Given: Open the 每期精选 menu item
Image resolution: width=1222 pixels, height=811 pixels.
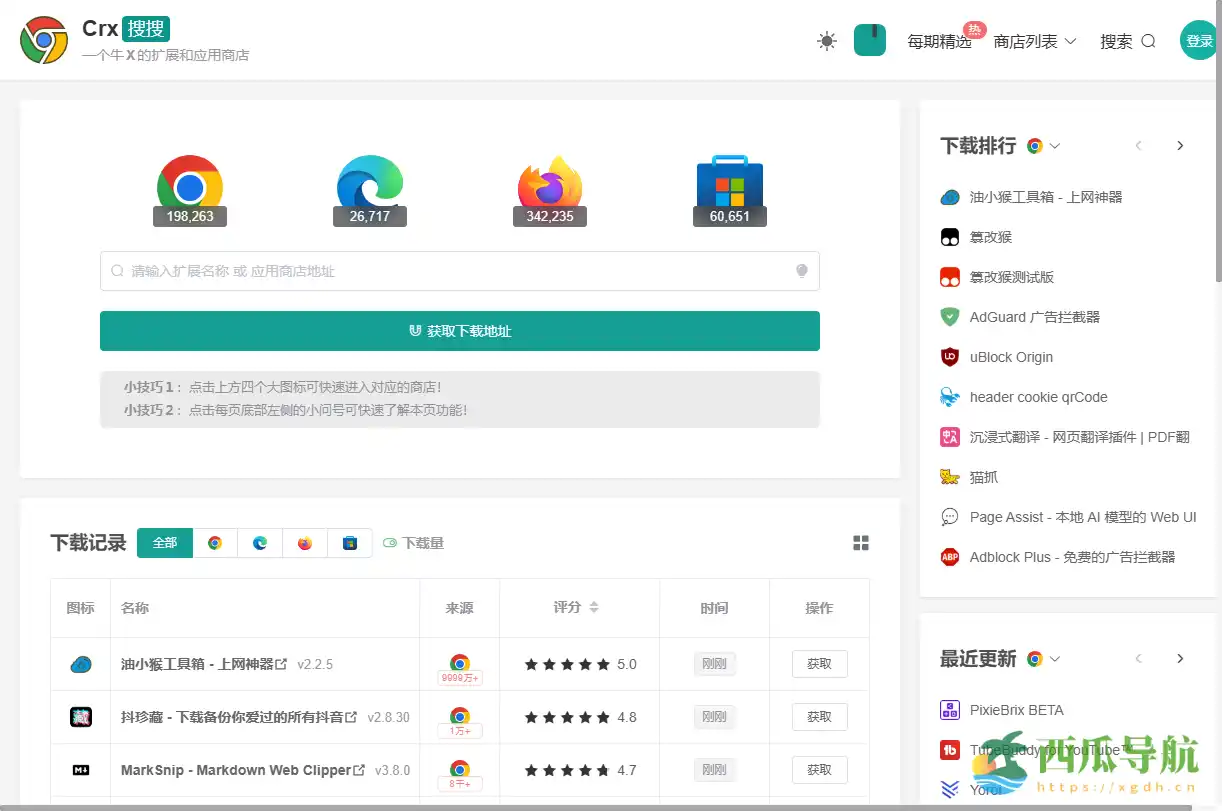Looking at the screenshot, I should point(939,42).
